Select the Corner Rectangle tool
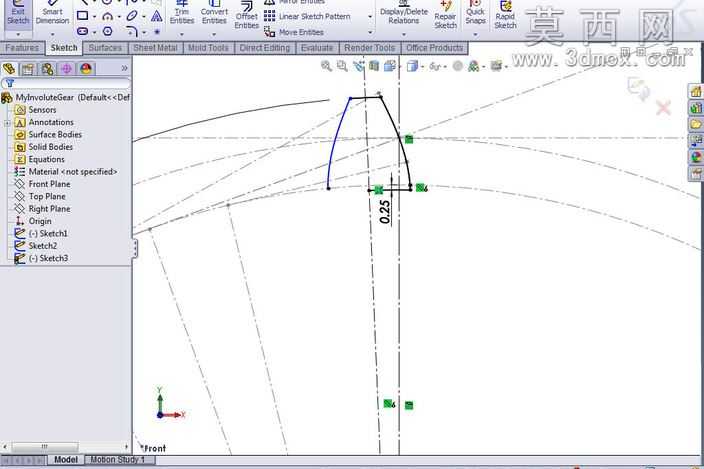Viewport: 704px width, 469px height. (x=83, y=16)
